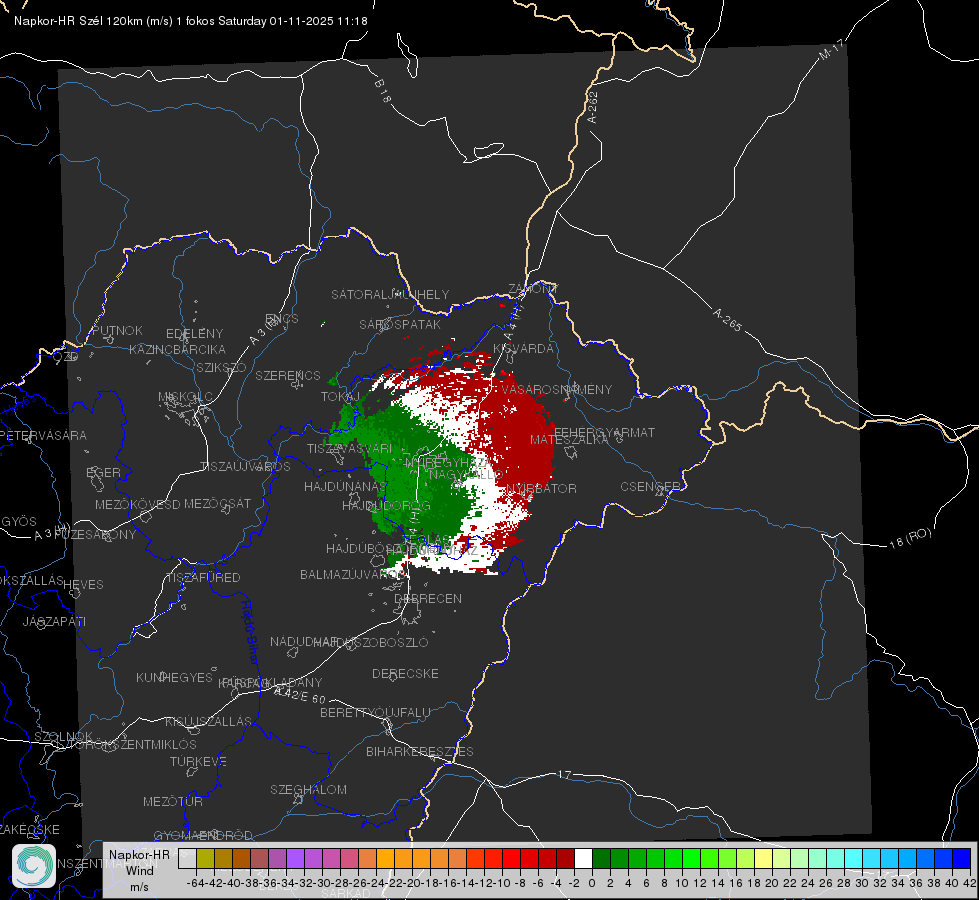Select the PÉTERVÁSÁRA label
The image size is (979, 900).
pyautogui.click(x=43, y=435)
